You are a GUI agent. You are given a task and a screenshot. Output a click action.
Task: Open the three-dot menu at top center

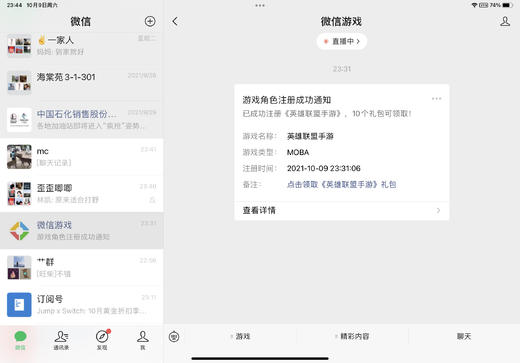point(260,6)
